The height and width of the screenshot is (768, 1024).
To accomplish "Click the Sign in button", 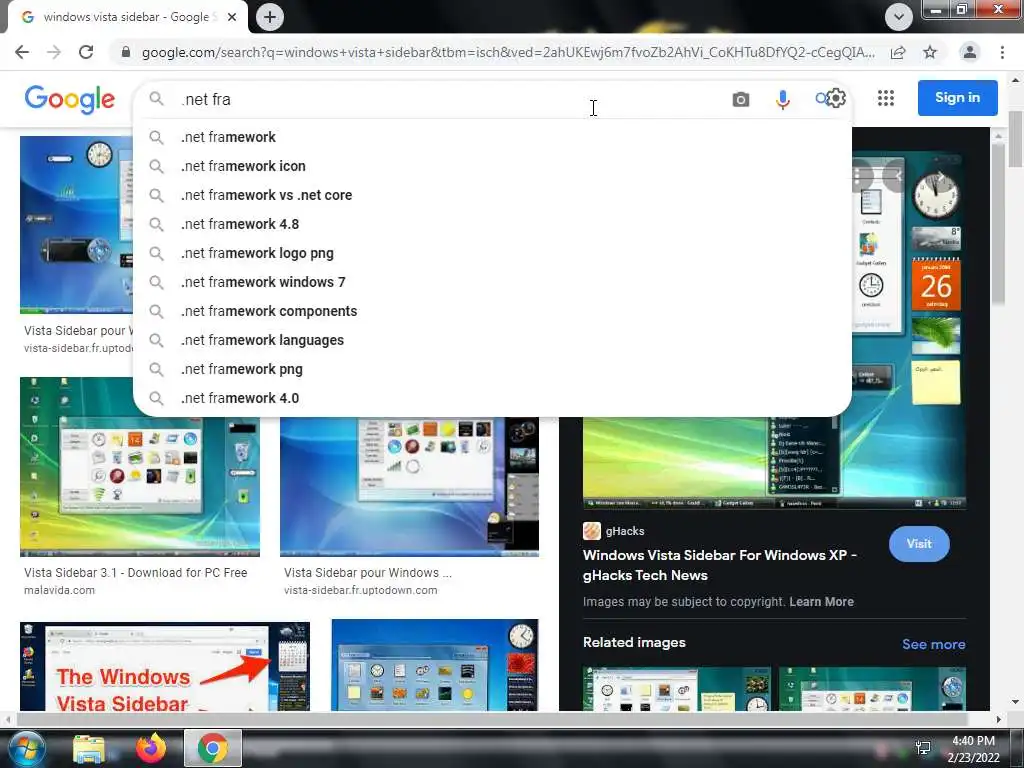I will [x=957, y=98].
